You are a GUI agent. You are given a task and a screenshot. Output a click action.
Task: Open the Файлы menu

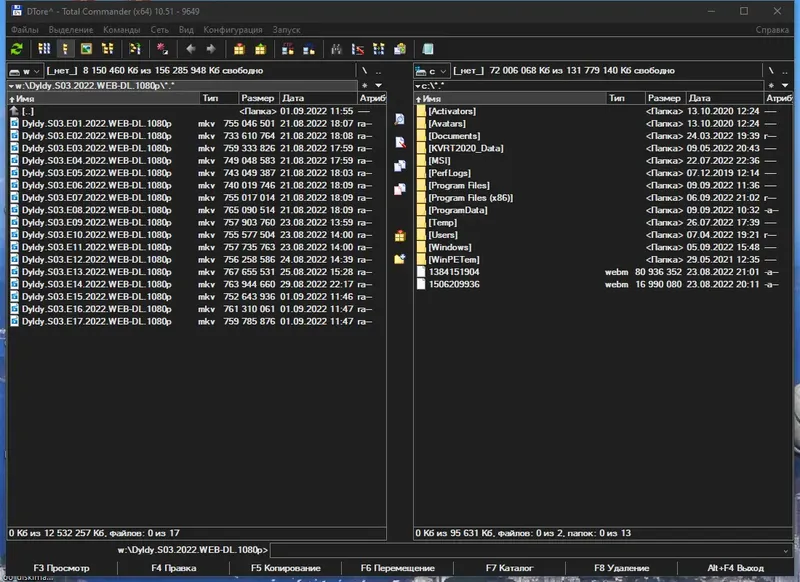(x=24, y=30)
